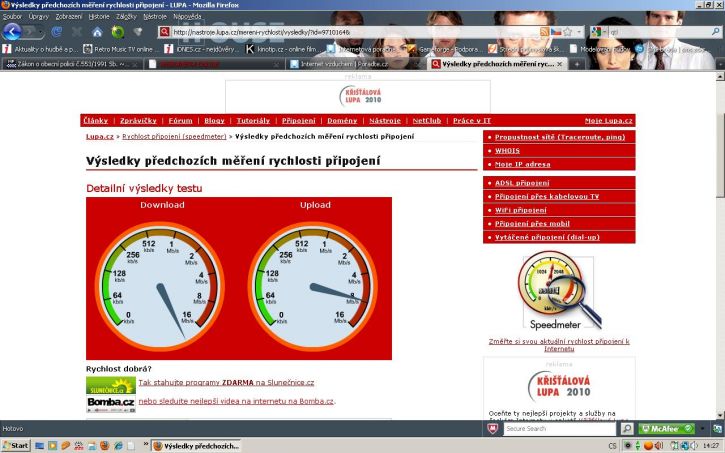Open Domény in red navigation bar

point(342,121)
